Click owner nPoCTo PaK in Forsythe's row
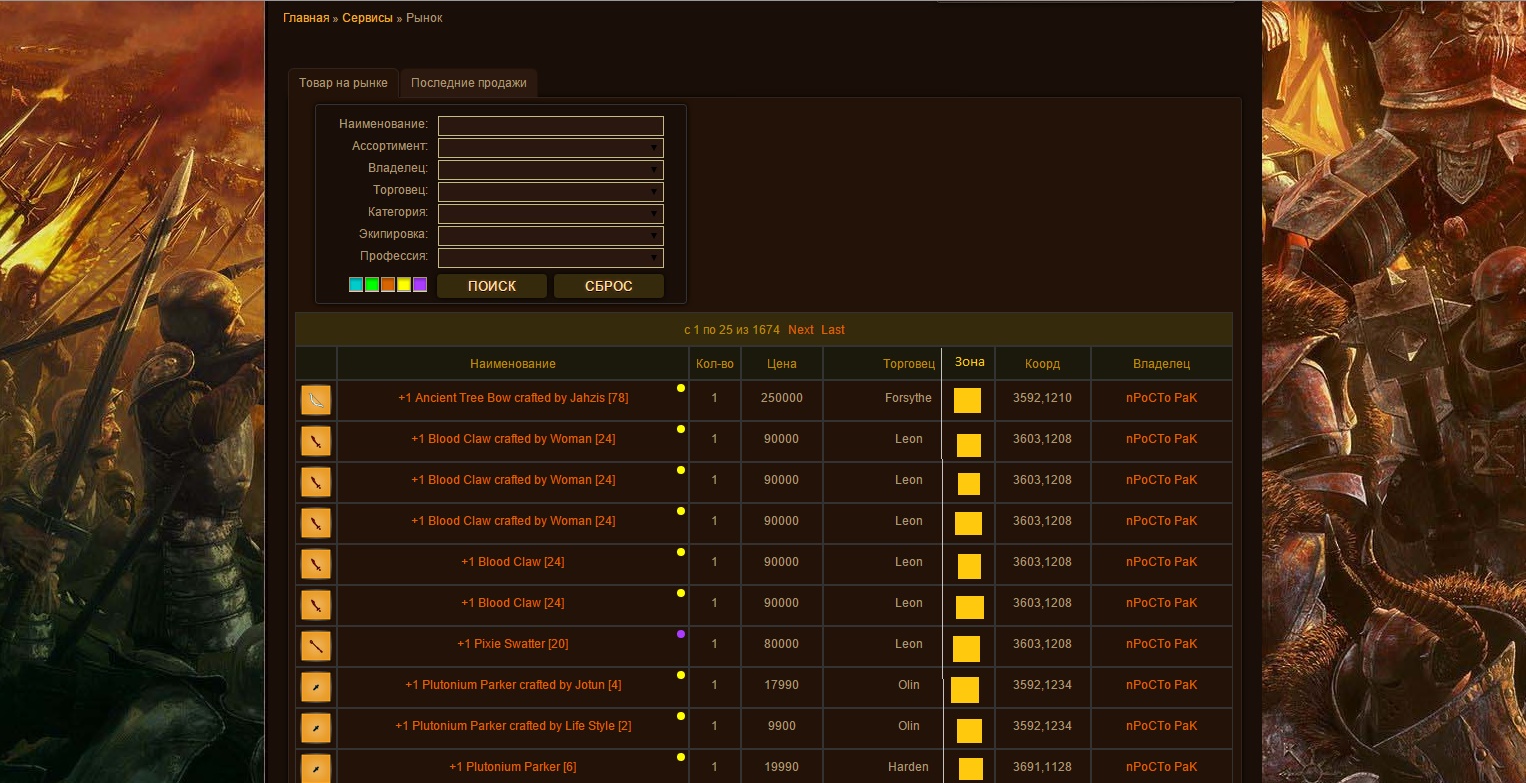Screen dimensions: 1526x783 pos(1161,398)
